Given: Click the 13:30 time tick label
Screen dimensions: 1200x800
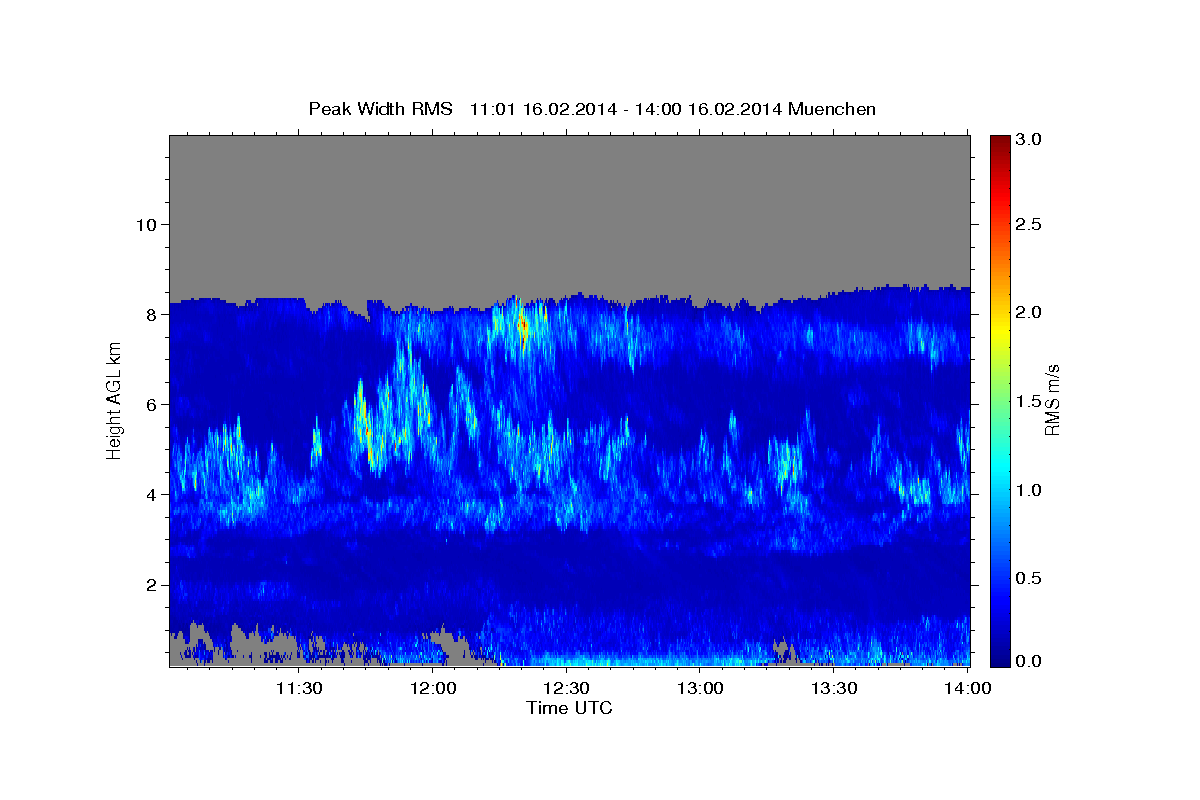Looking at the screenshot, I should tap(834, 688).
